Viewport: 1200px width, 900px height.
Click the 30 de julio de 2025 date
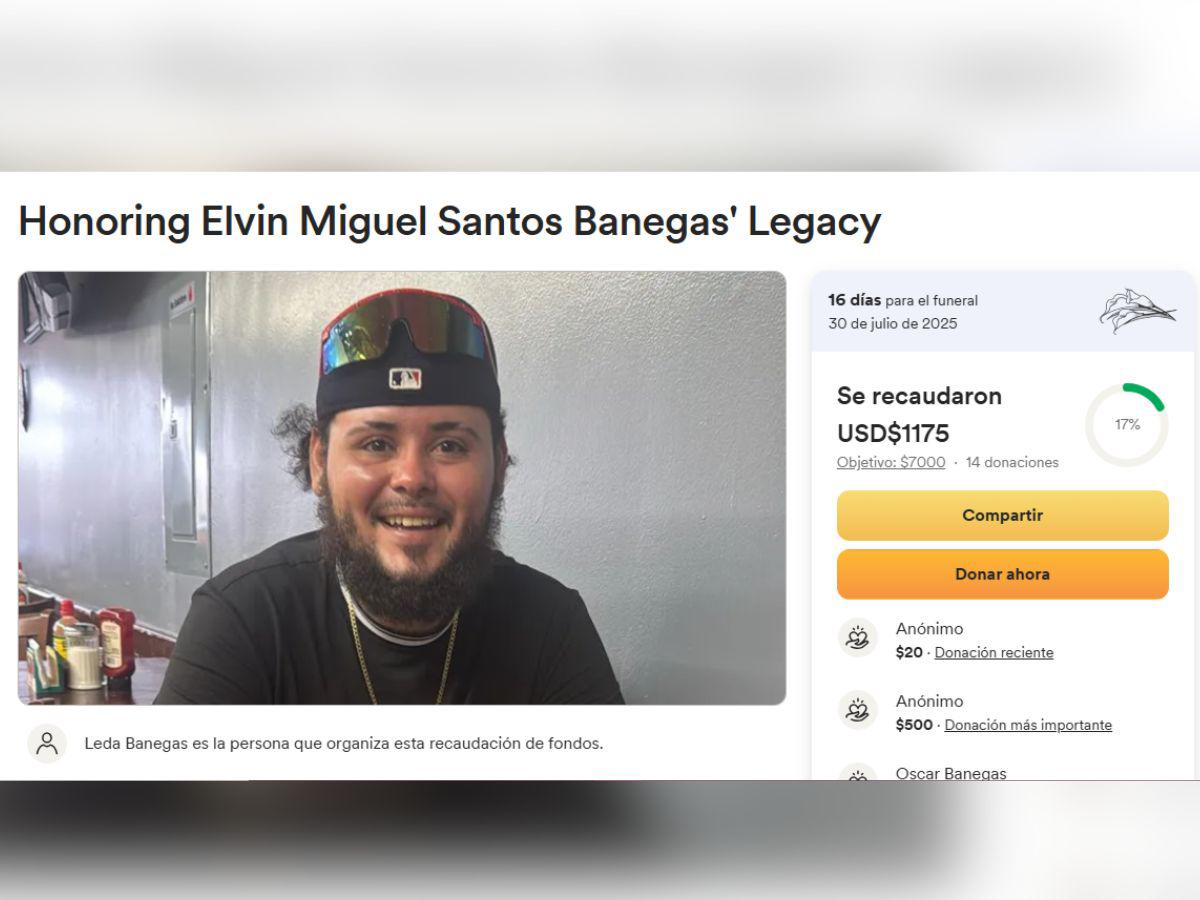pos(893,323)
